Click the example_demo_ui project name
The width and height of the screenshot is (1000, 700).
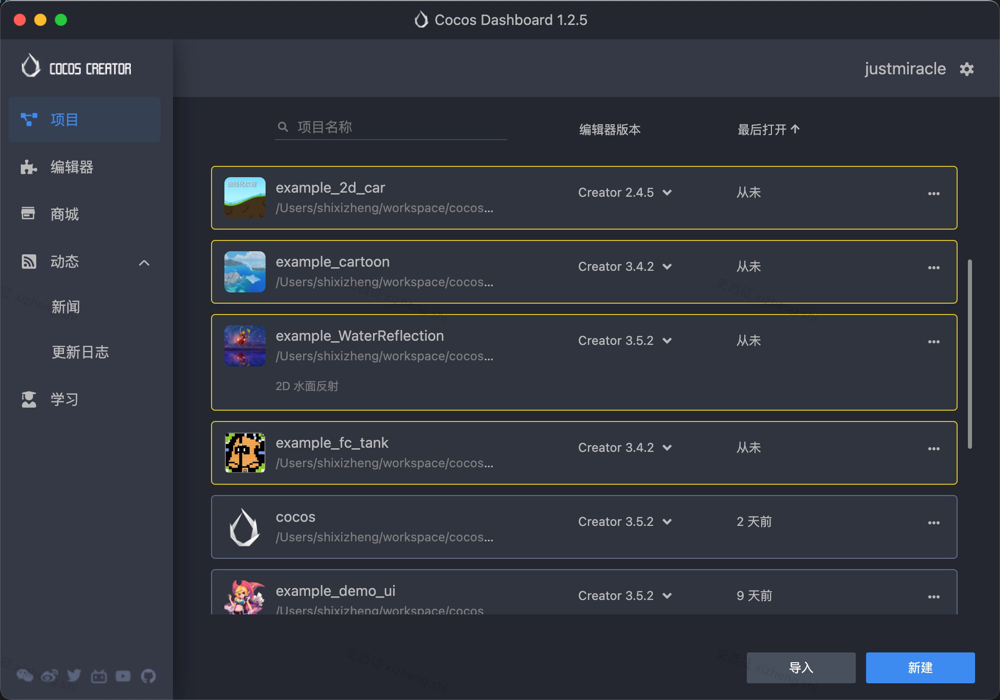335,591
